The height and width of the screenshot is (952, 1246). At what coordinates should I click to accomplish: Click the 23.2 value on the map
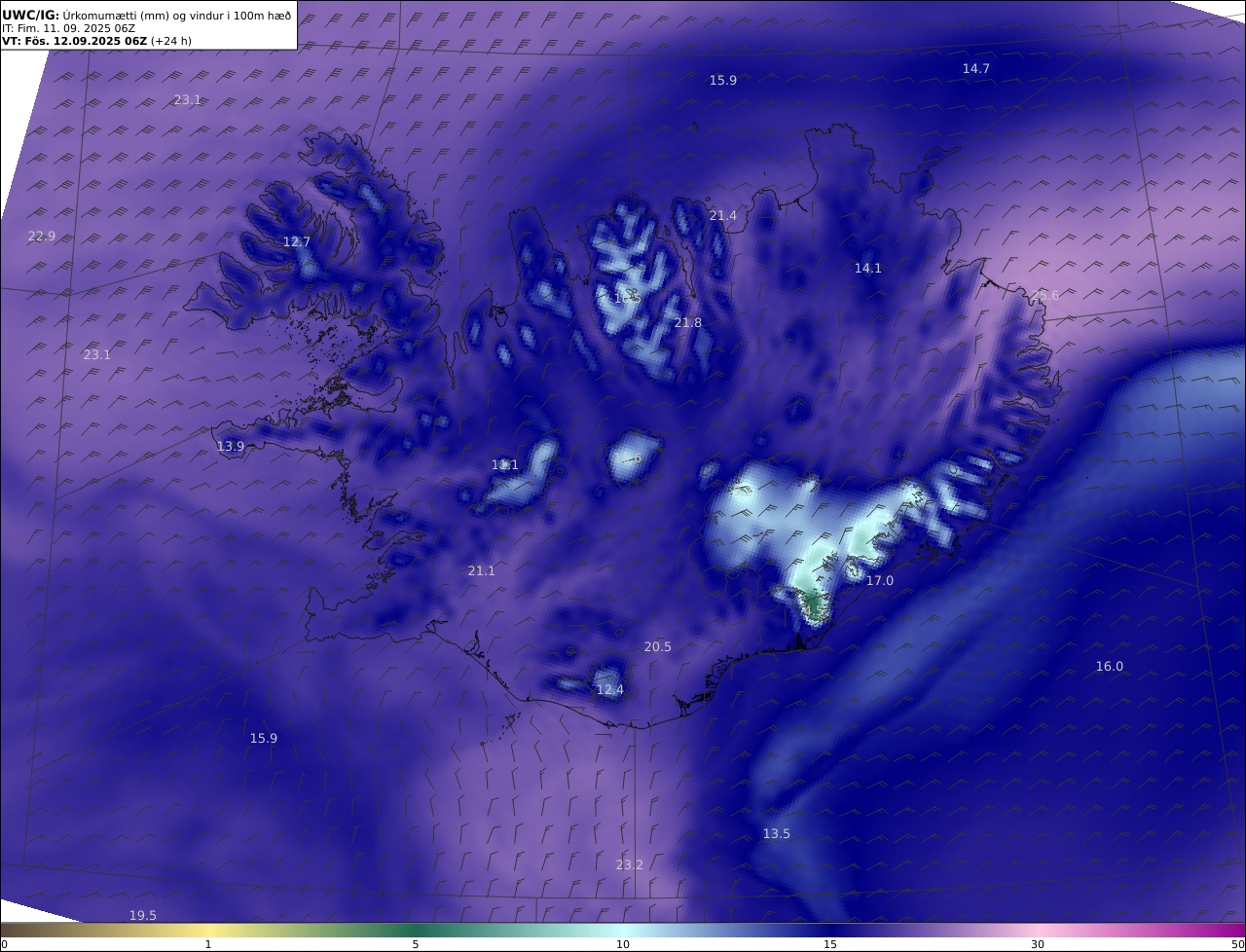click(630, 865)
